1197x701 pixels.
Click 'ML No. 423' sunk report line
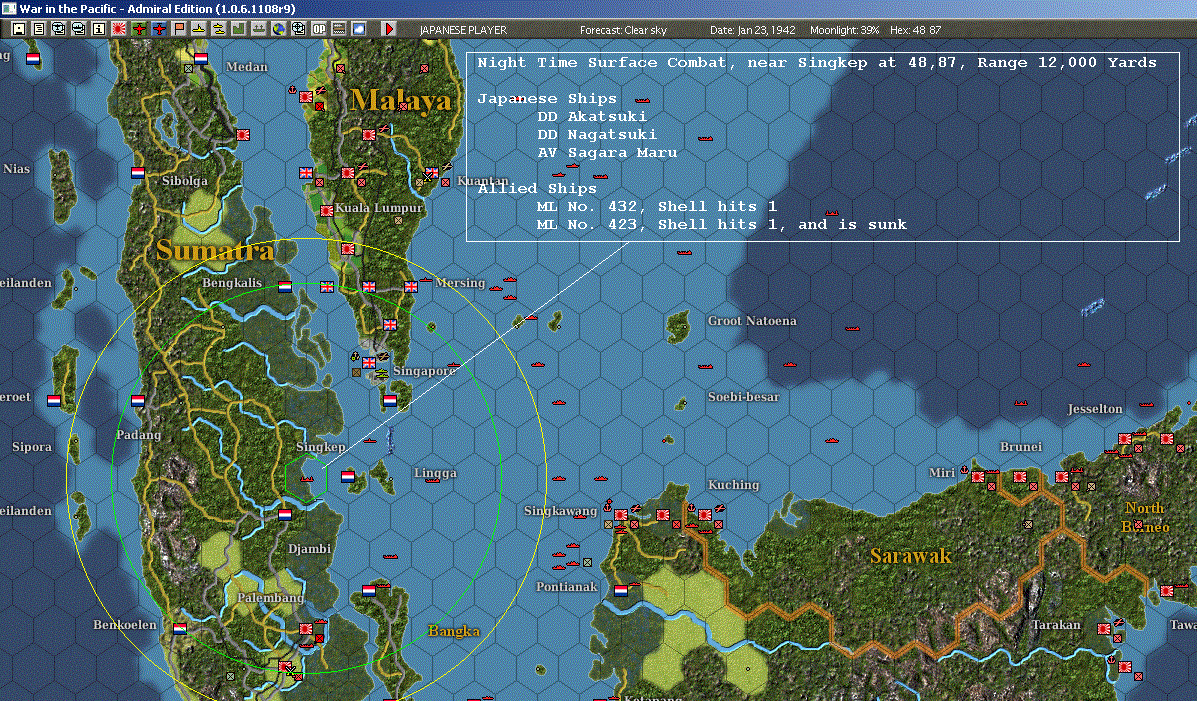(721, 225)
